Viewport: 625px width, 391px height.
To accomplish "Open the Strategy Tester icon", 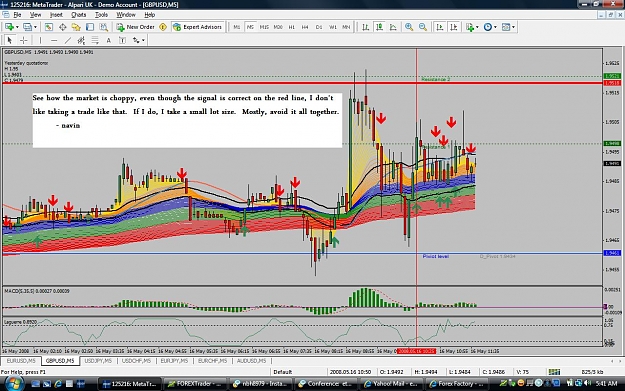I will pyautogui.click(x=103, y=27).
